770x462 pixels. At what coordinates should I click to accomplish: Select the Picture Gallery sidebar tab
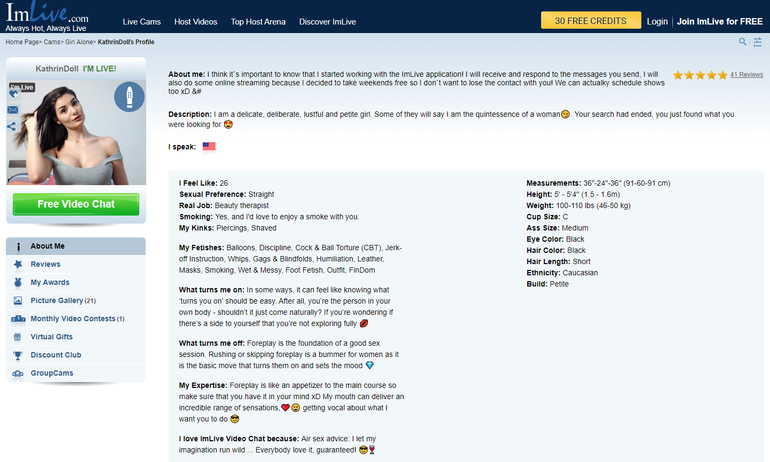point(62,300)
